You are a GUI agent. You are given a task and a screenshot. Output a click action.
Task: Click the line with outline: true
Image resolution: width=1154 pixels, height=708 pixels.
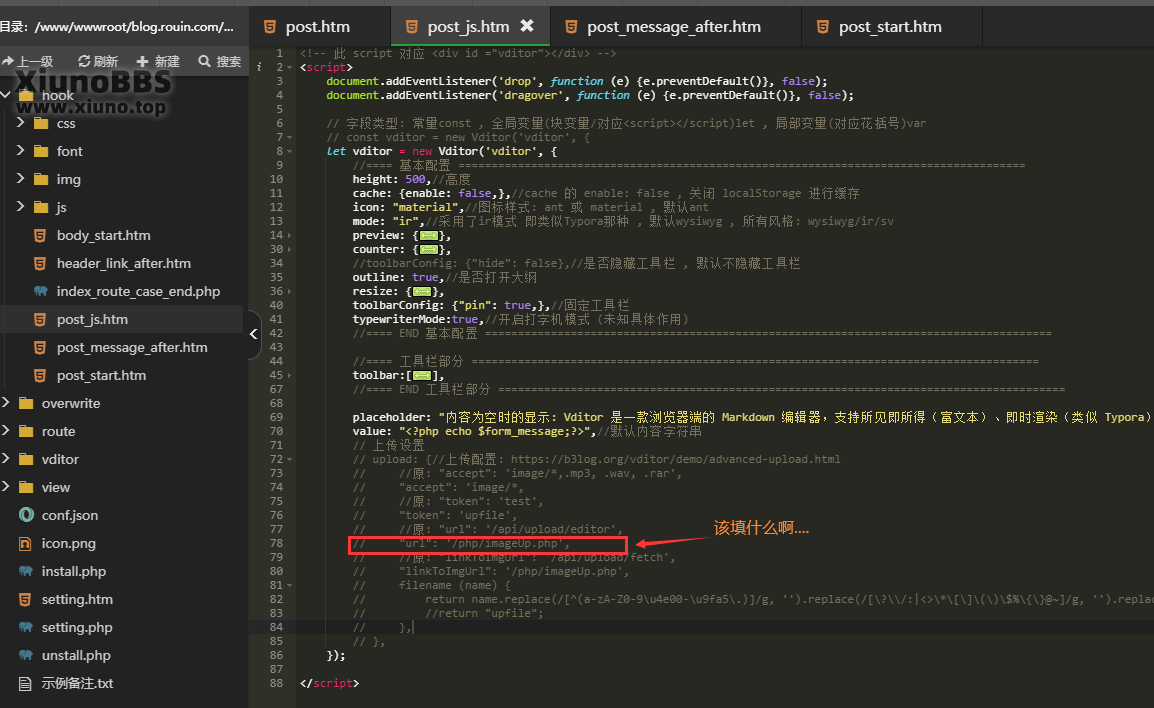[445, 277]
